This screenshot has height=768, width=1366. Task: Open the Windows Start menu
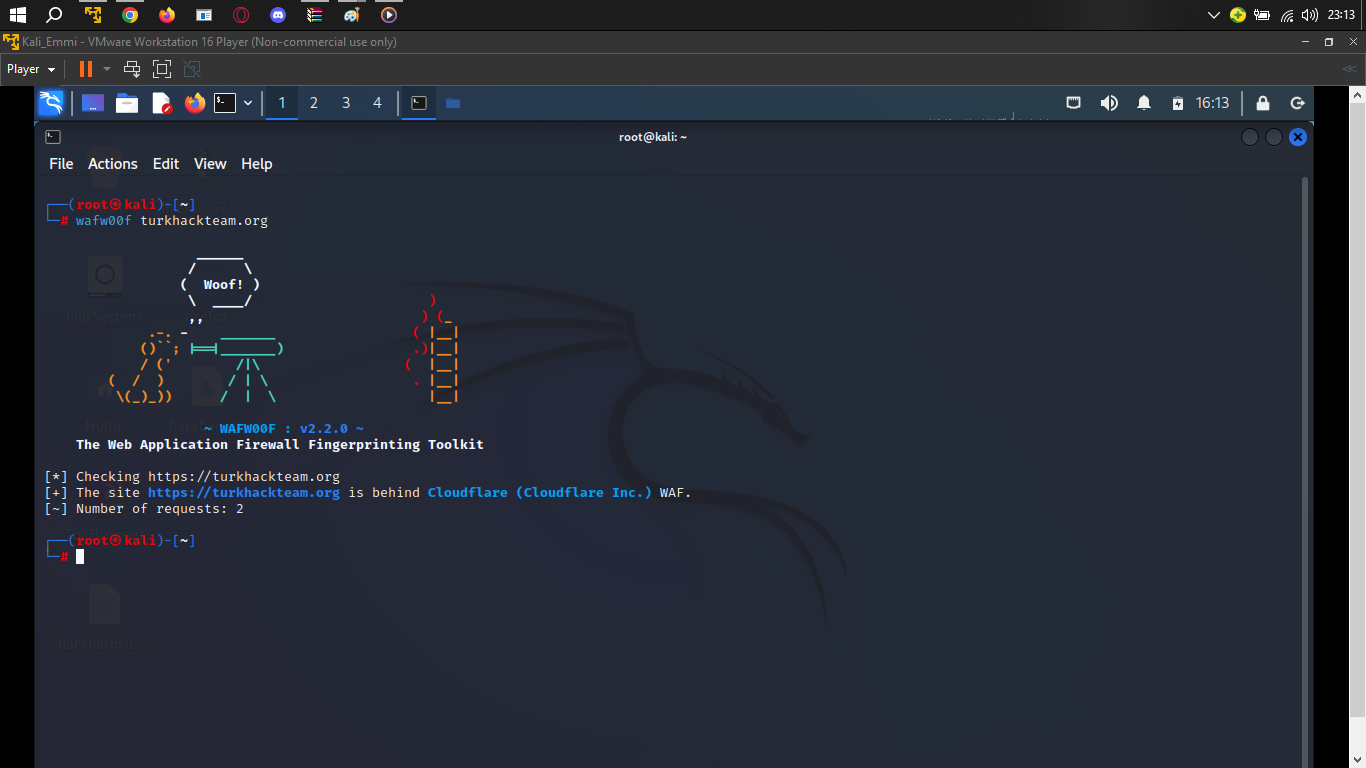click(x=17, y=15)
